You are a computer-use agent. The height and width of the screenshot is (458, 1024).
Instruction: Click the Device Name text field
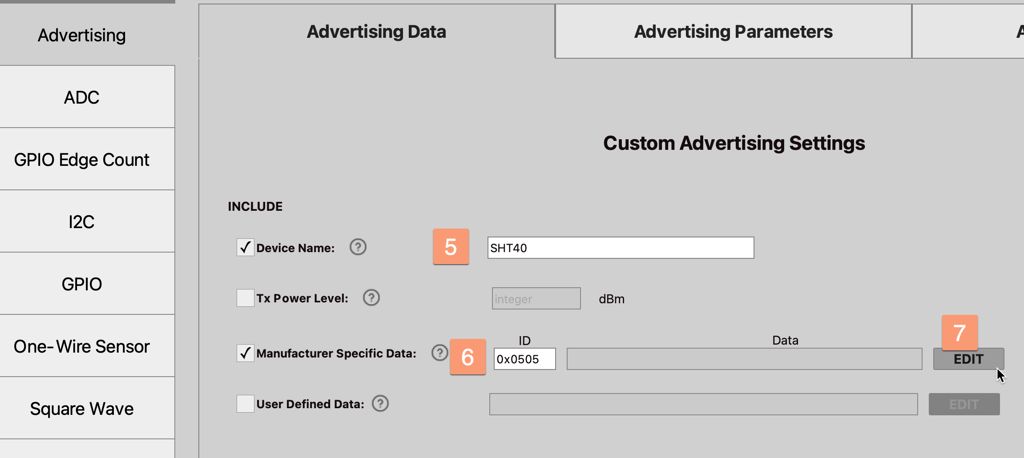point(620,248)
